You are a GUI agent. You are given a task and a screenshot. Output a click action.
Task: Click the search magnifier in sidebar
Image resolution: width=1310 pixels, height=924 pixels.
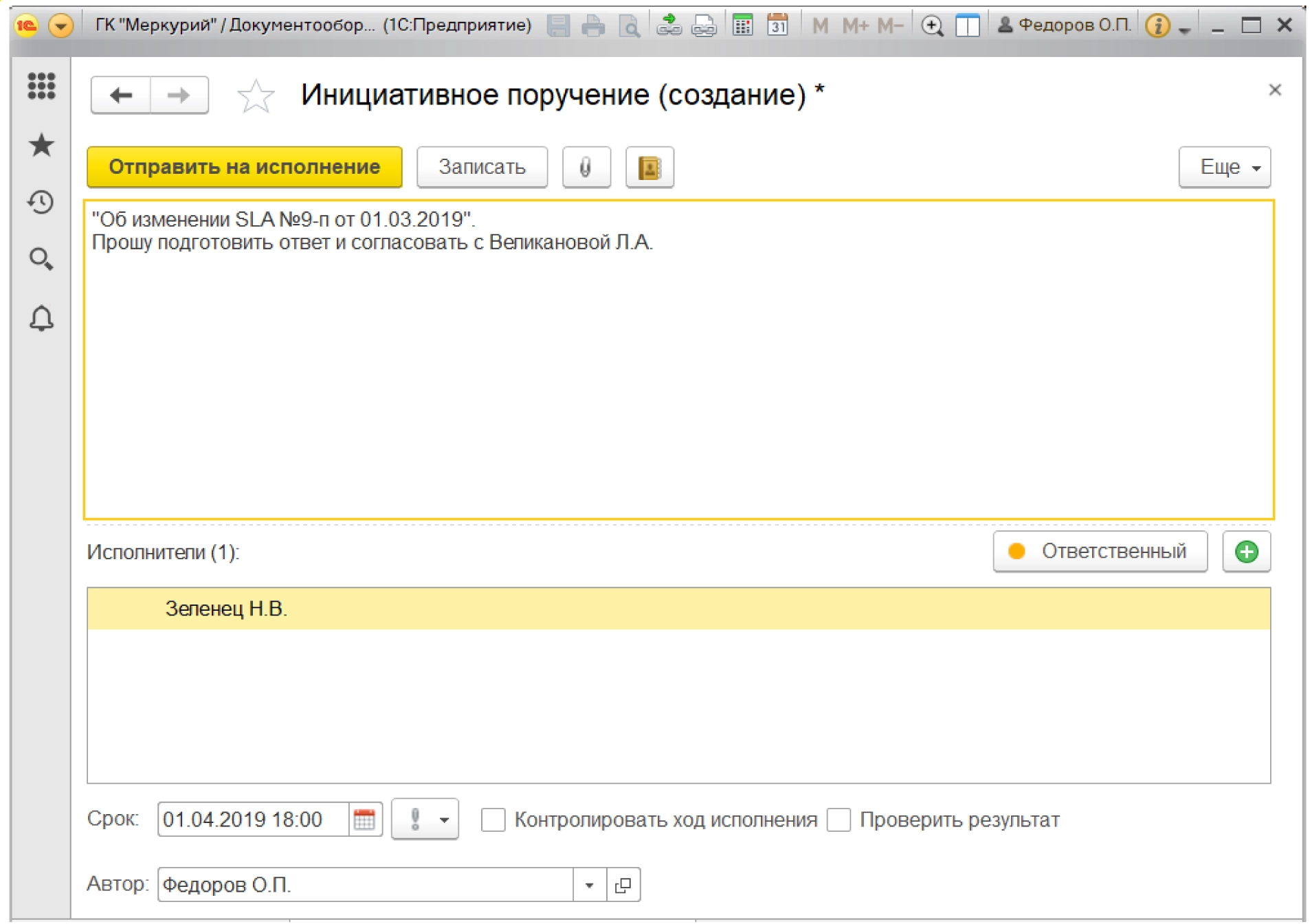[41, 259]
